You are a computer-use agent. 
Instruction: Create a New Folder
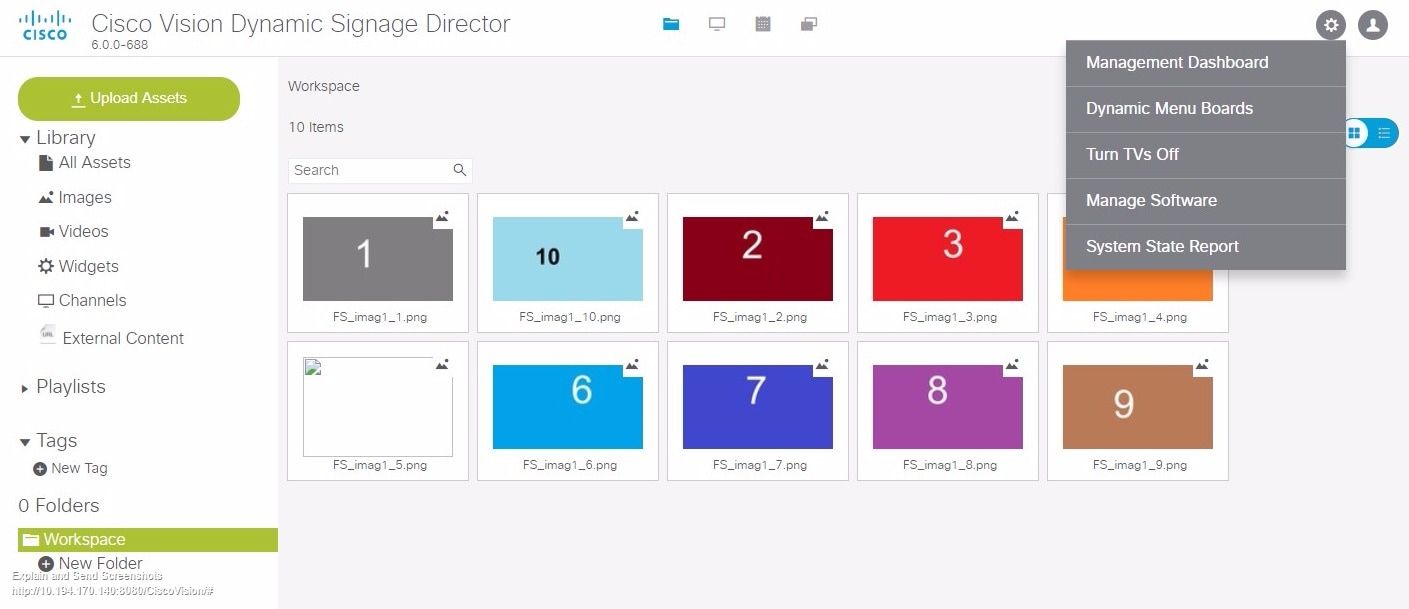[x=101, y=564]
